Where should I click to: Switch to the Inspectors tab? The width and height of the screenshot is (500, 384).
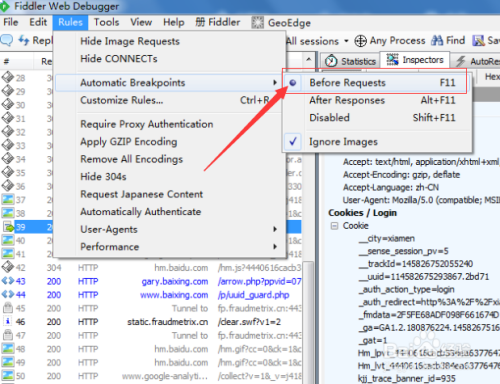tap(415, 60)
